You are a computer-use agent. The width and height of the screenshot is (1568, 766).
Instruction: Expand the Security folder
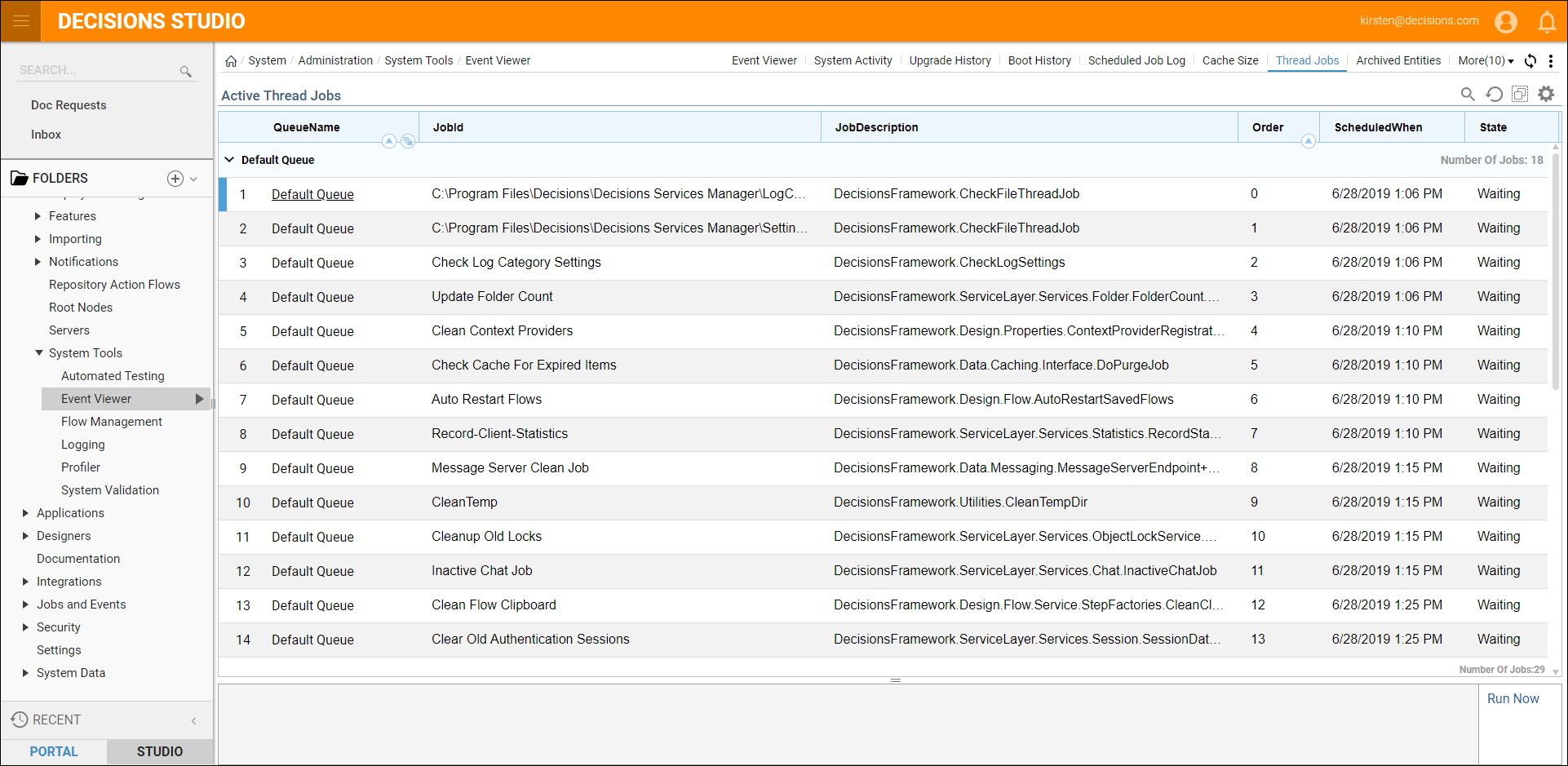tap(25, 627)
